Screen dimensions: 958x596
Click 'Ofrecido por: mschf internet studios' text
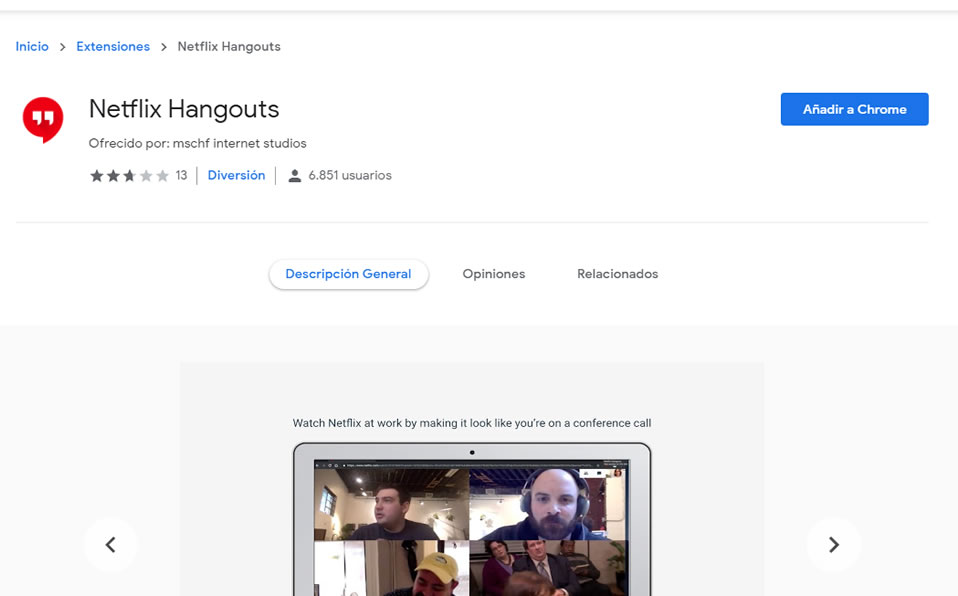pyautogui.click(x=197, y=143)
